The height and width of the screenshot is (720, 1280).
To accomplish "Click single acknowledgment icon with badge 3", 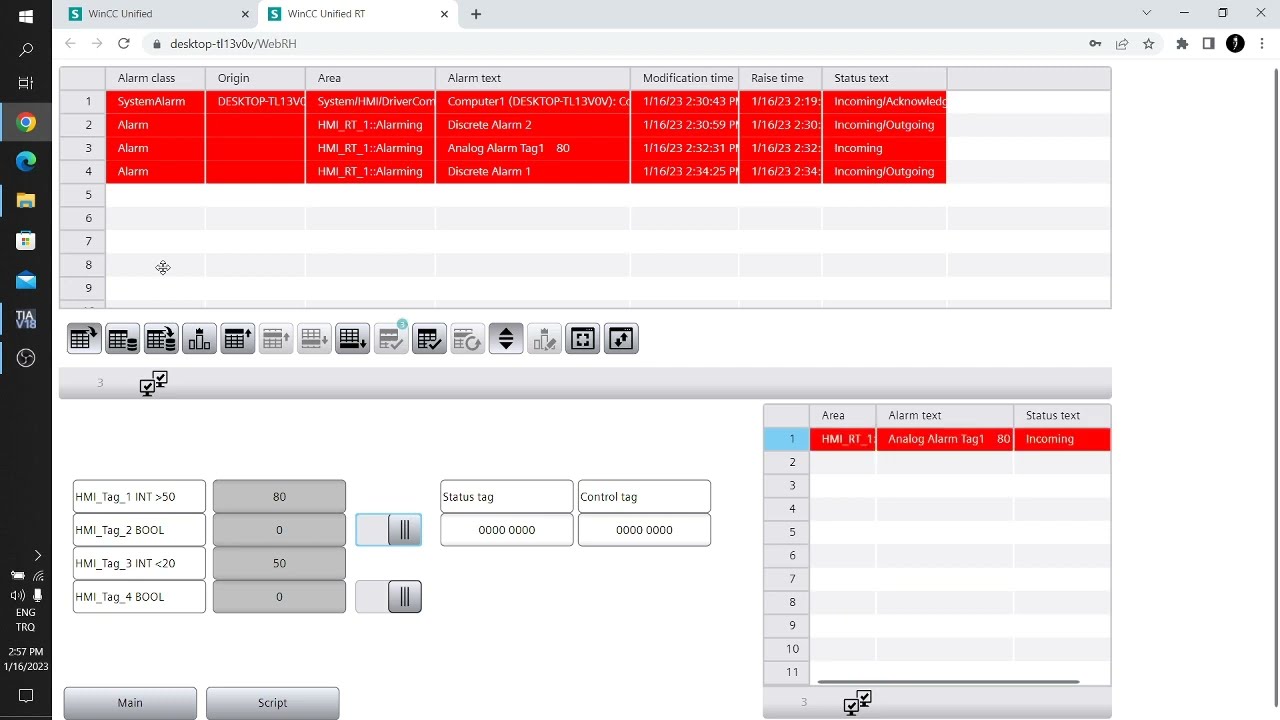I will pos(391,339).
